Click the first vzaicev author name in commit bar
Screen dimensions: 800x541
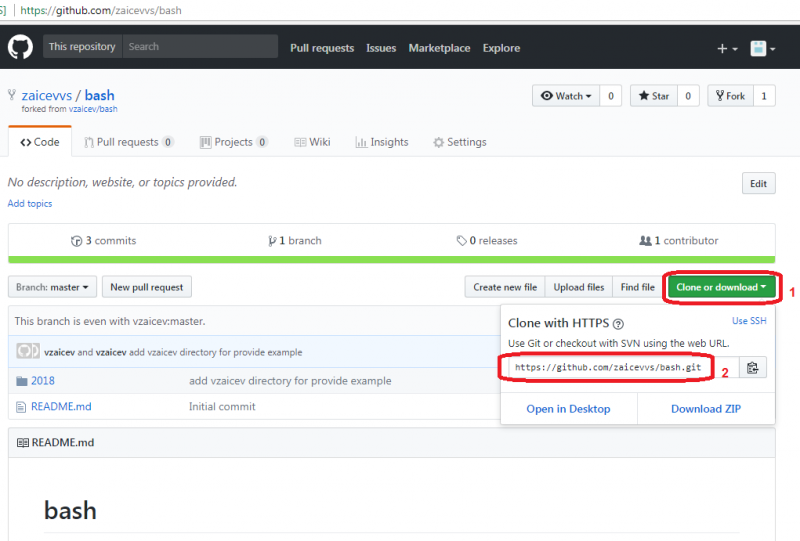[59, 352]
